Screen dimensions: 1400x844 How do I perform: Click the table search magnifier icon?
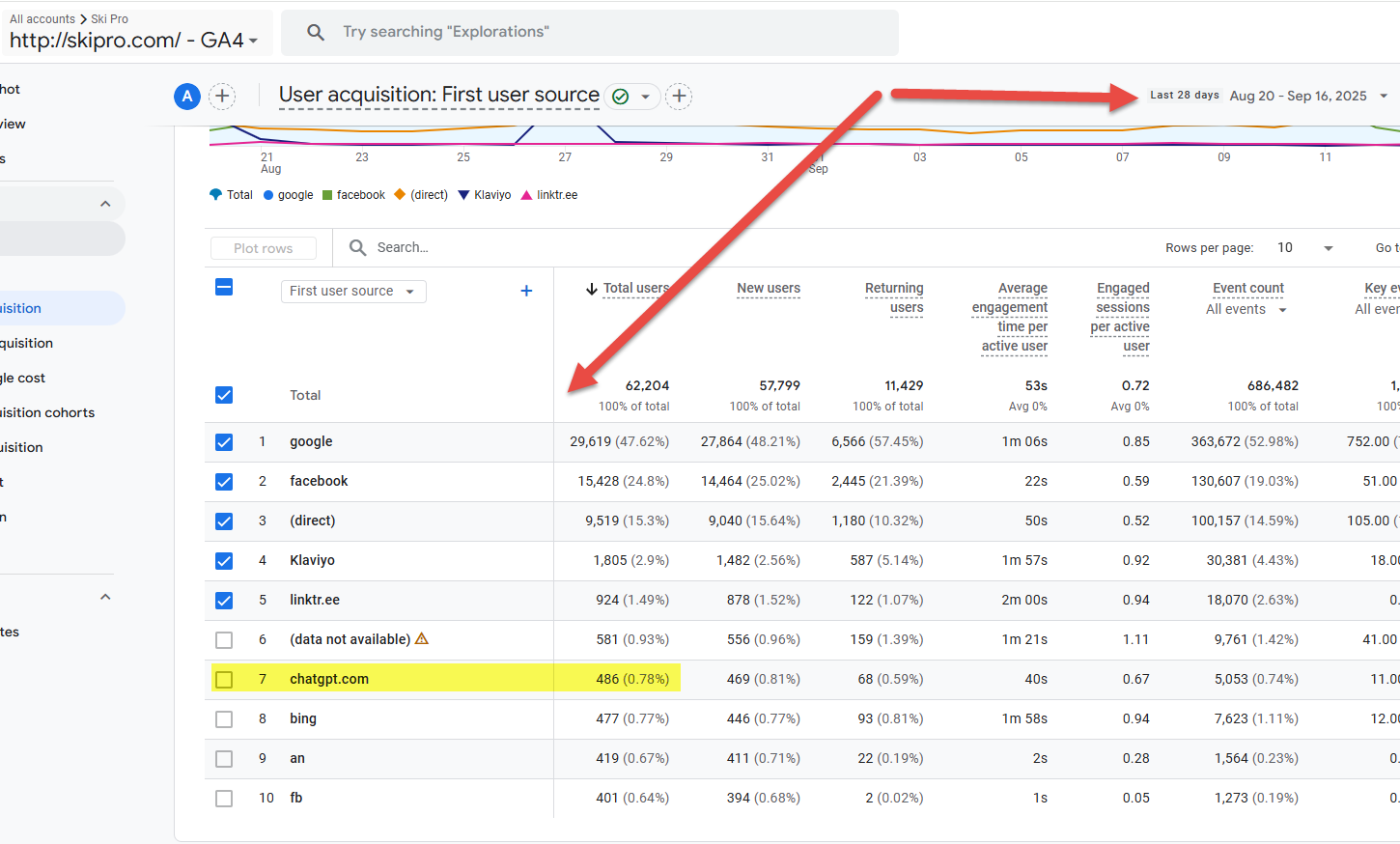tap(357, 247)
